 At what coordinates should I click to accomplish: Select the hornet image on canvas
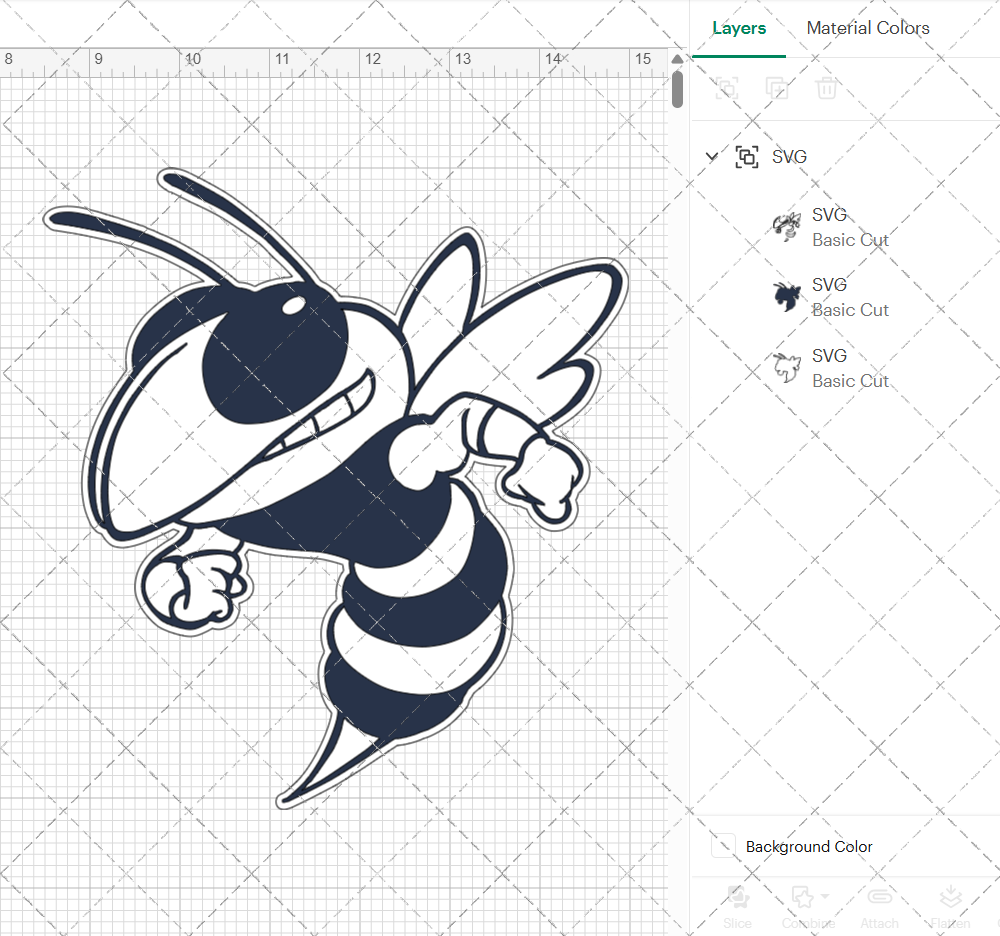336,488
